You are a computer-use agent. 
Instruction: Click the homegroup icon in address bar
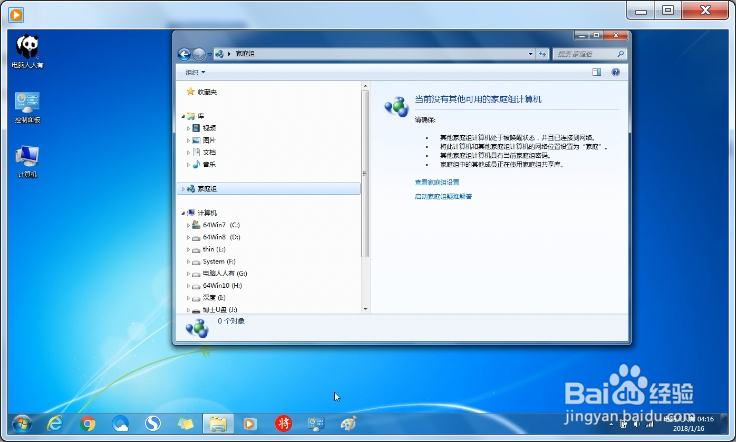[x=219, y=54]
